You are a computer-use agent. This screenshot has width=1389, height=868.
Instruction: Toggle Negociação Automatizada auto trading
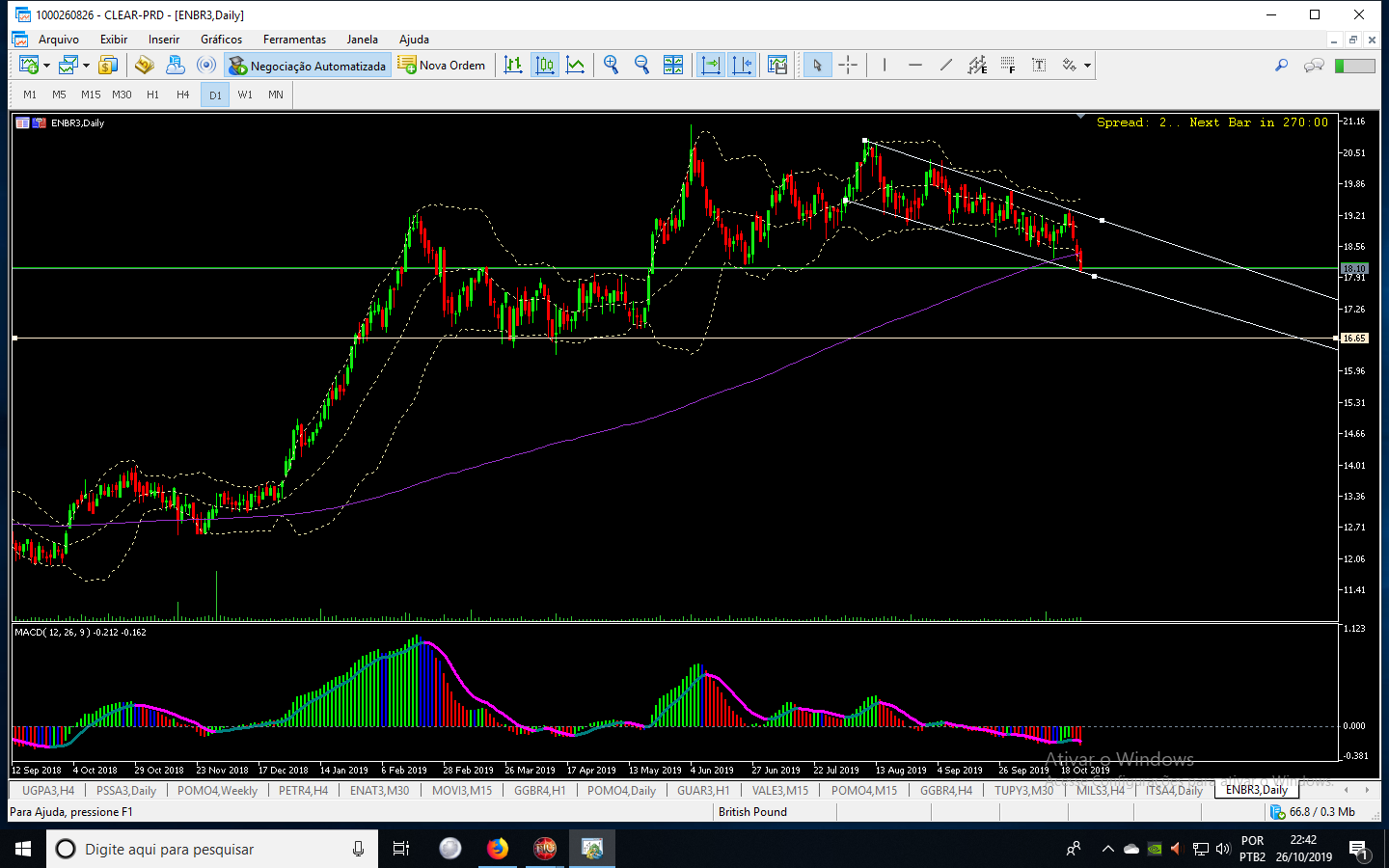(307, 65)
